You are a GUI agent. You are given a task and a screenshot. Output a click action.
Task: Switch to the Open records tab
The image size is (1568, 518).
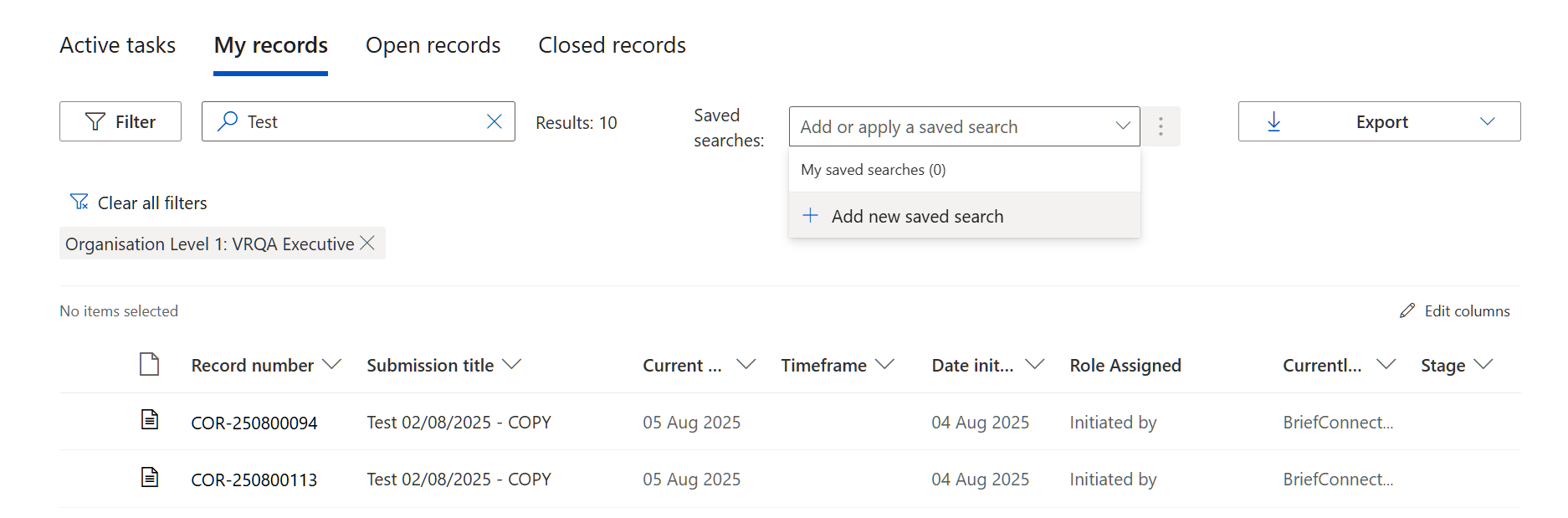coord(433,45)
